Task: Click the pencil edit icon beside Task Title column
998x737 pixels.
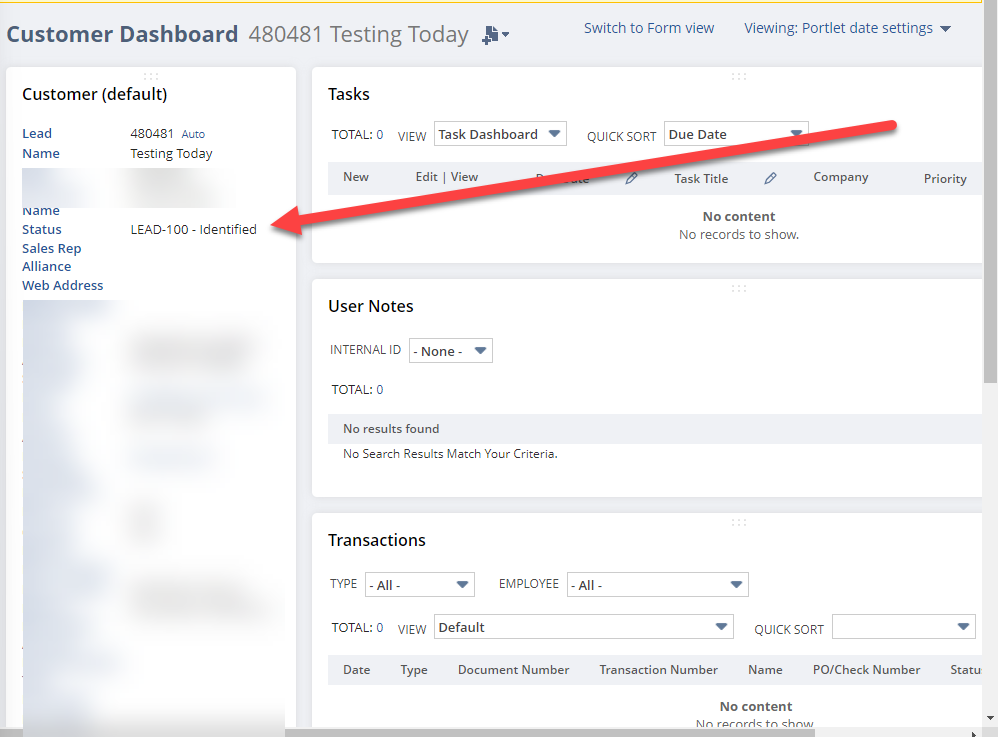Action: click(769, 178)
